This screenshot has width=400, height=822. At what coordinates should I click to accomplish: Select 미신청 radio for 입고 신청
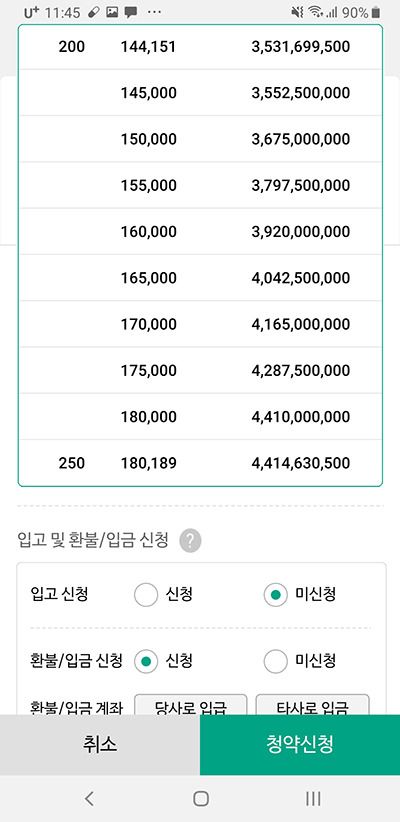(x=275, y=594)
